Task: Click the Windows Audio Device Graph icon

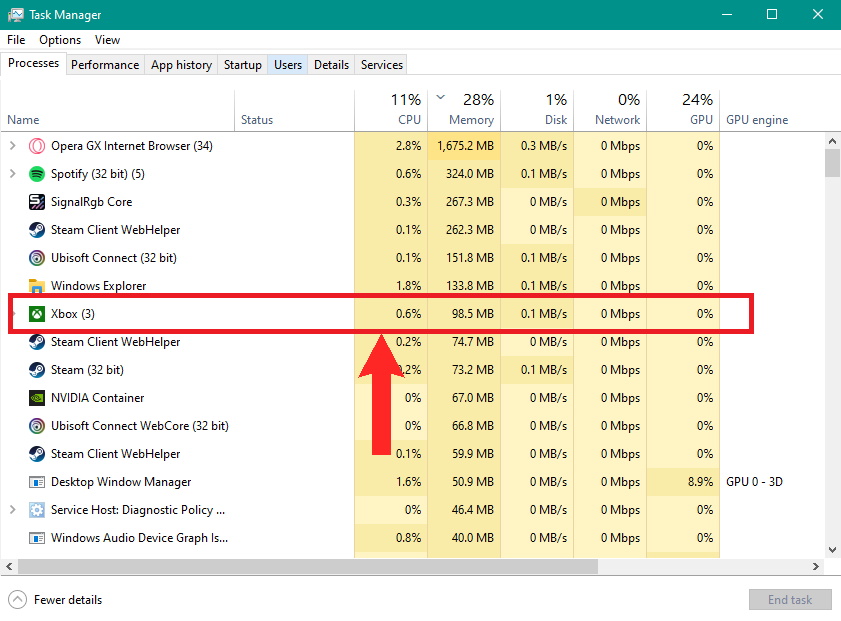Action: click(37, 538)
